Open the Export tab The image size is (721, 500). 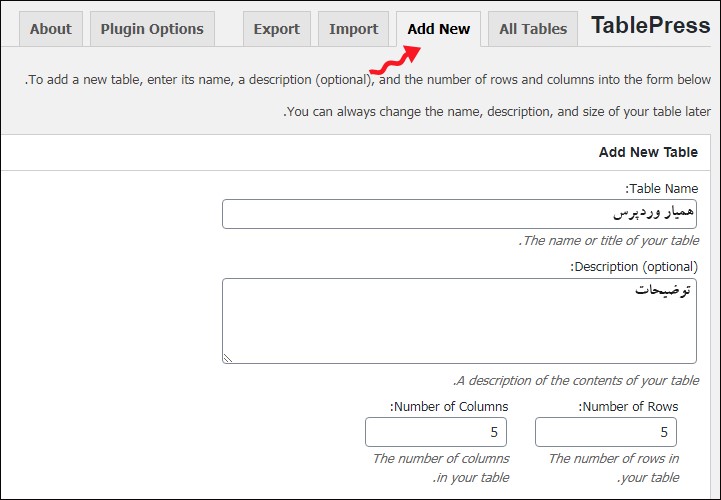[x=277, y=29]
